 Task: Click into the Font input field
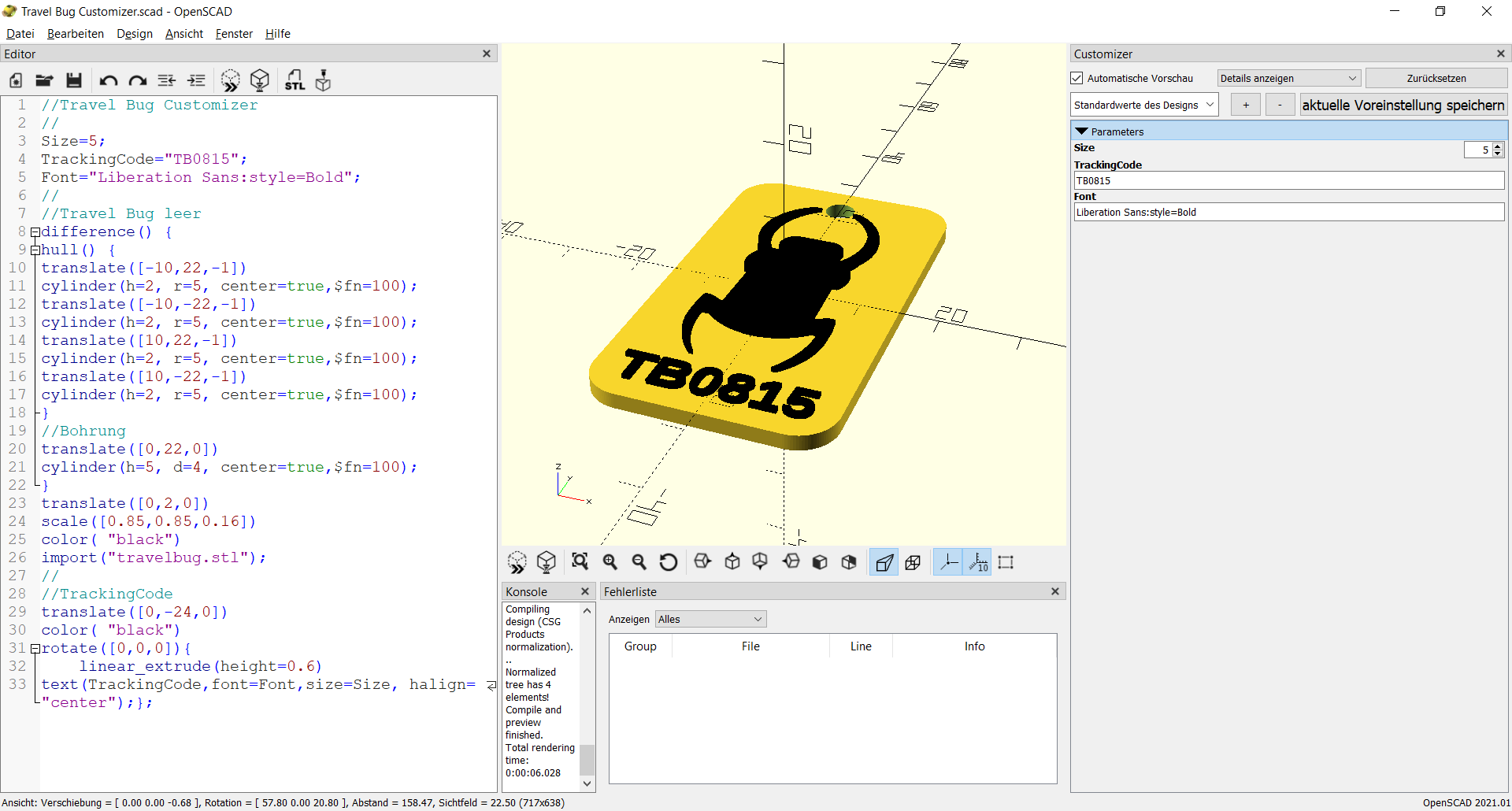(1289, 212)
